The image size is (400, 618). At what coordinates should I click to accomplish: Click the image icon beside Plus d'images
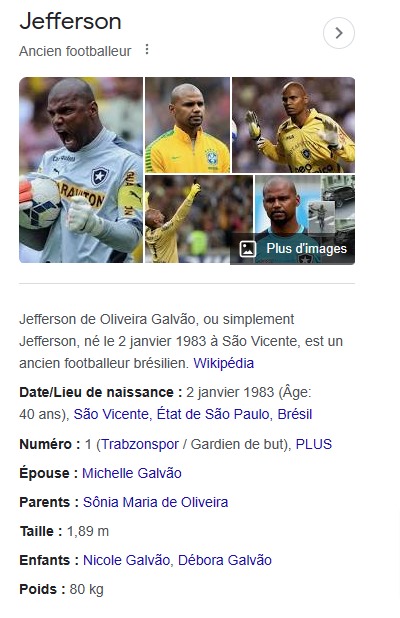[248, 249]
